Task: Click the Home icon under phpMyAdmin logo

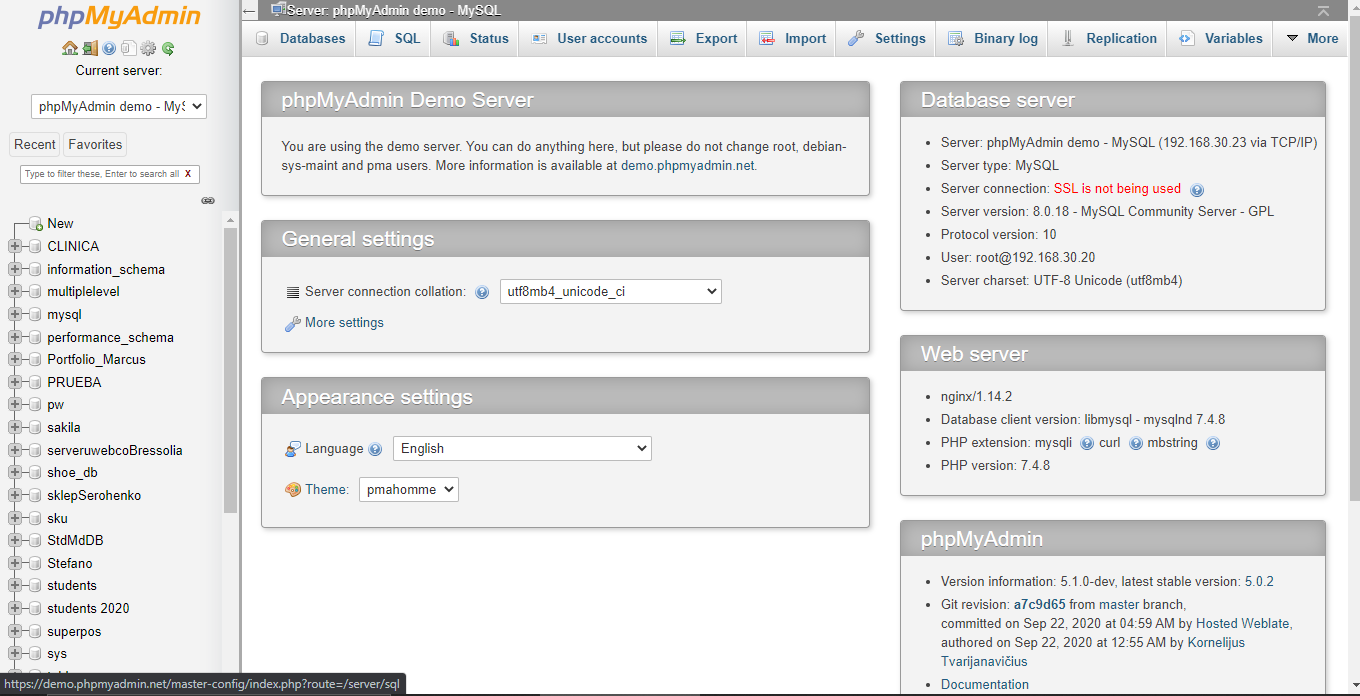Action: coord(70,48)
